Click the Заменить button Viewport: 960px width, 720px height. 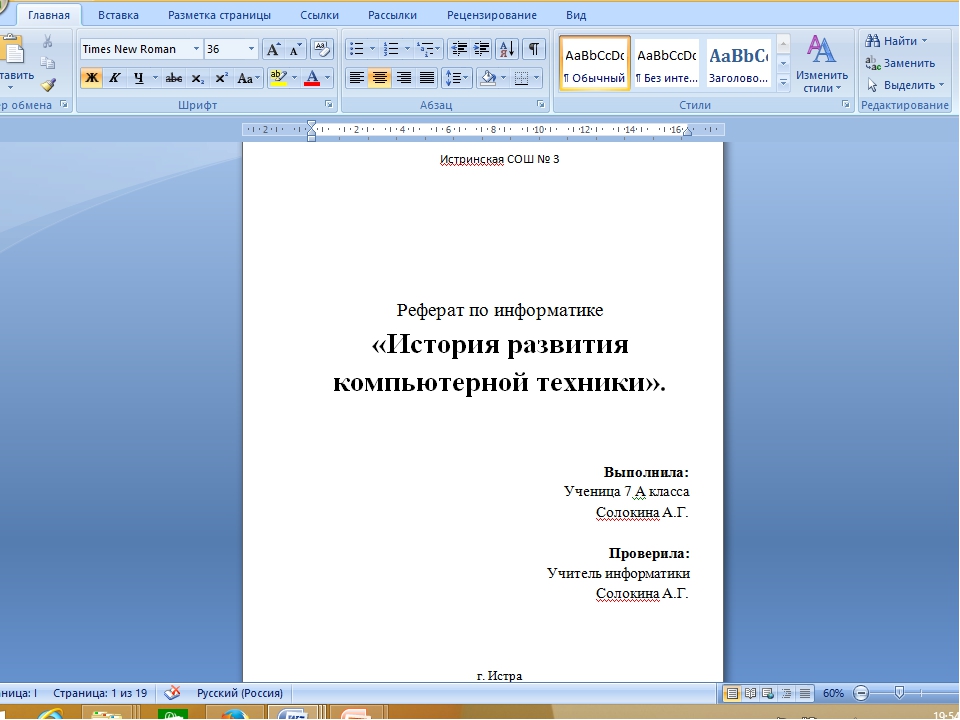tap(901, 63)
